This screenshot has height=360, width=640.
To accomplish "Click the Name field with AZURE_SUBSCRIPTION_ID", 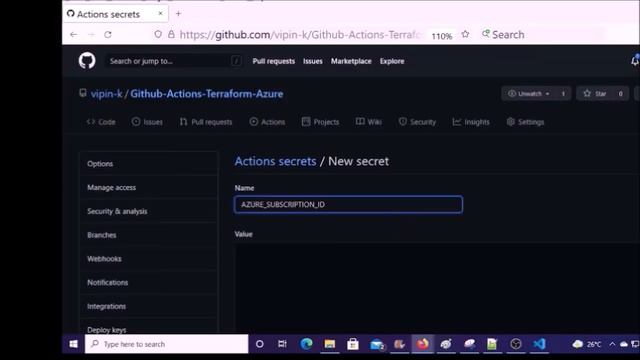I will [349, 204].
